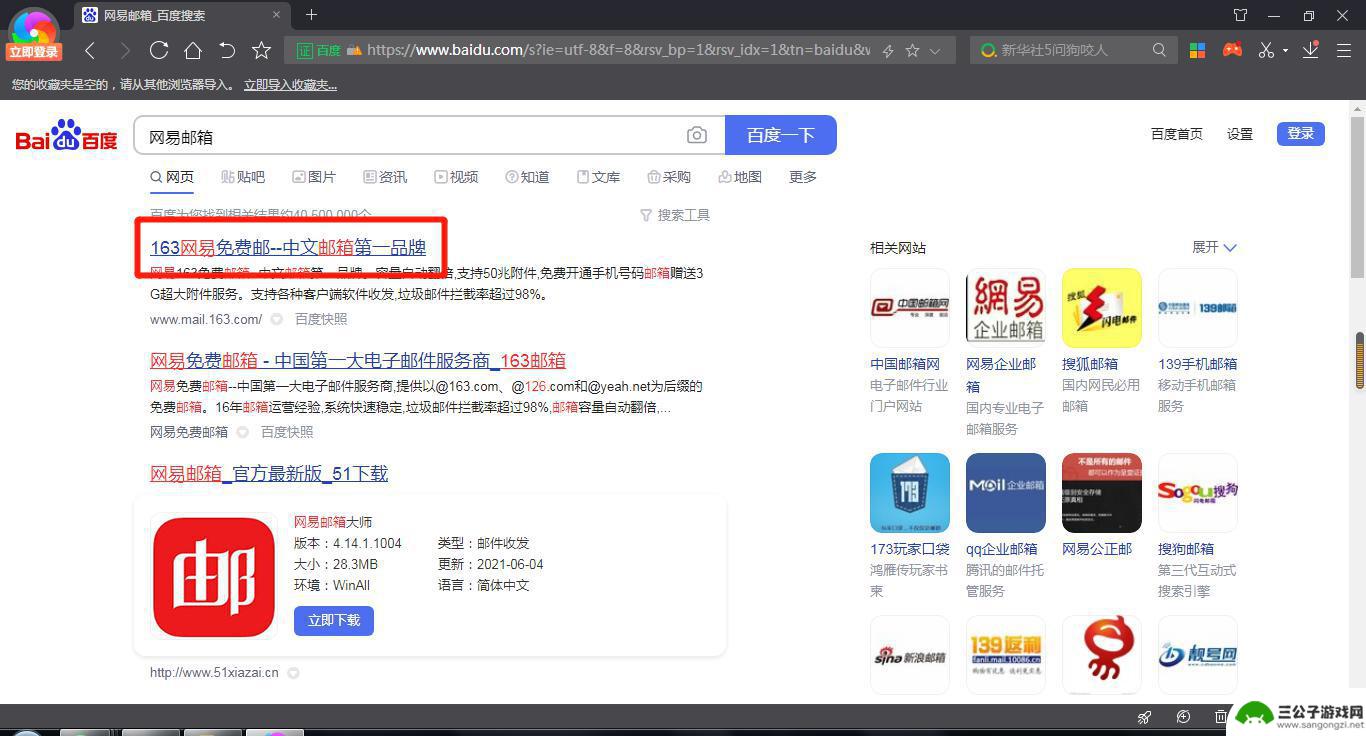Click the Baidu logo
1366x736 pixels.
(67, 136)
